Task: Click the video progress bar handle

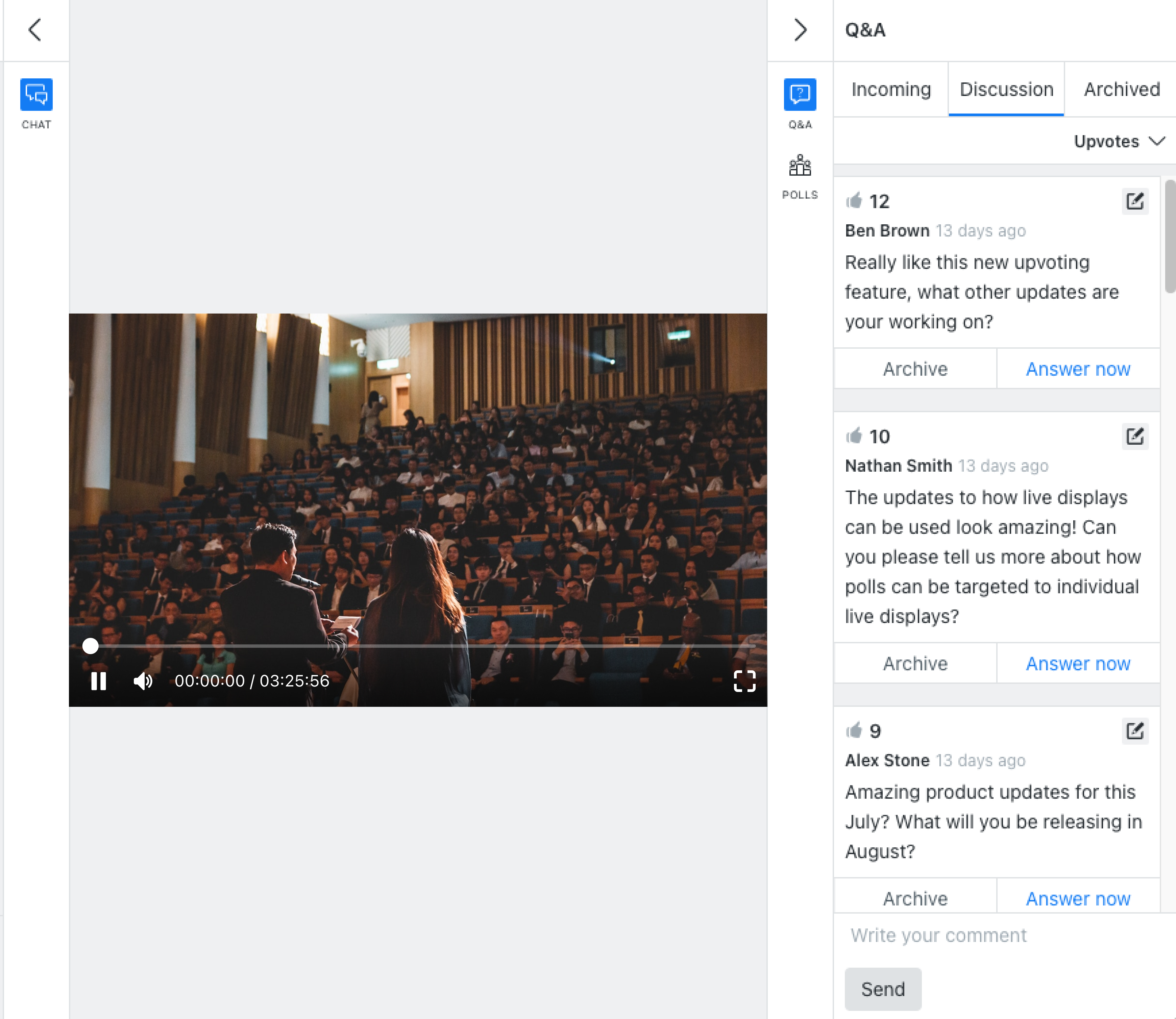Action: (x=91, y=645)
